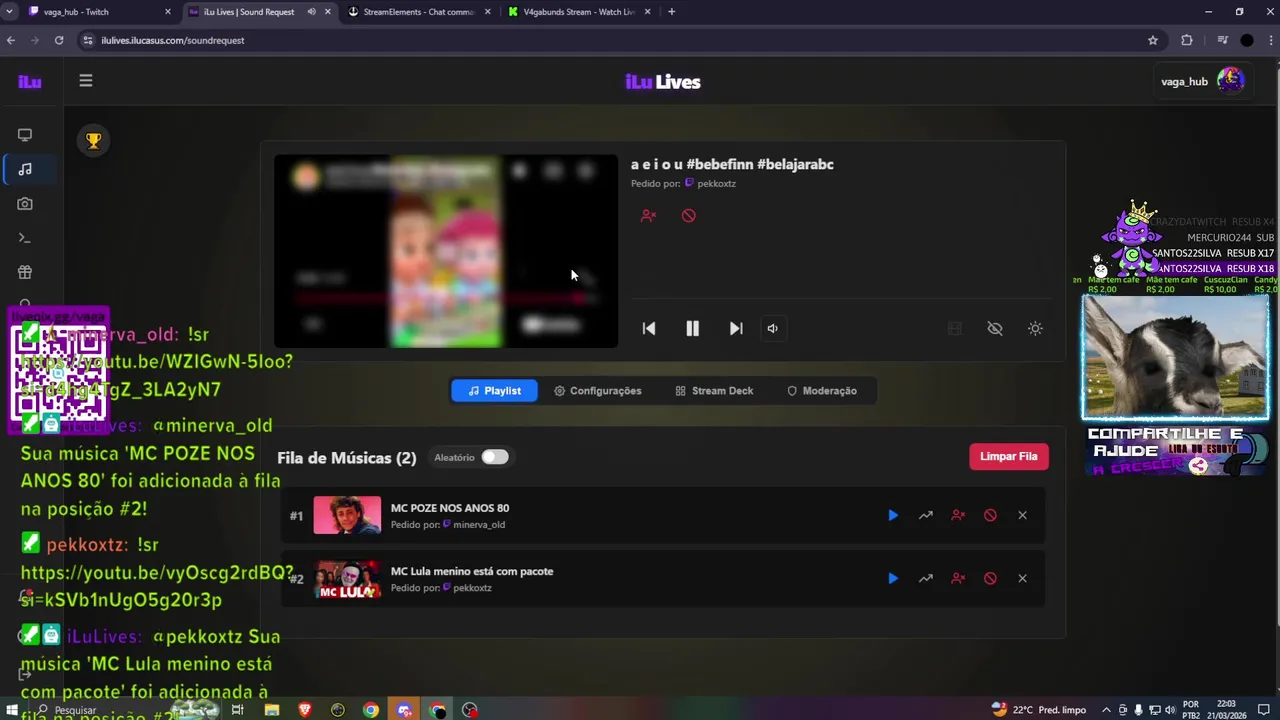Click MC POZE NOS ANOS 80 thumbnail
Viewport: 1280px width, 720px height.
(x=347, y=515)
